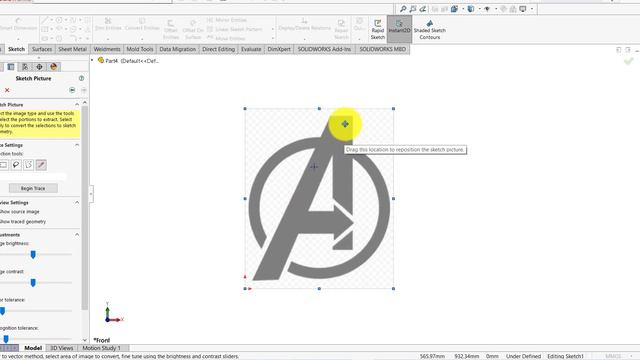This screenshot has width=640, height=360.
Task: Click the Move Entities tool
Action: tap(226, 38)
